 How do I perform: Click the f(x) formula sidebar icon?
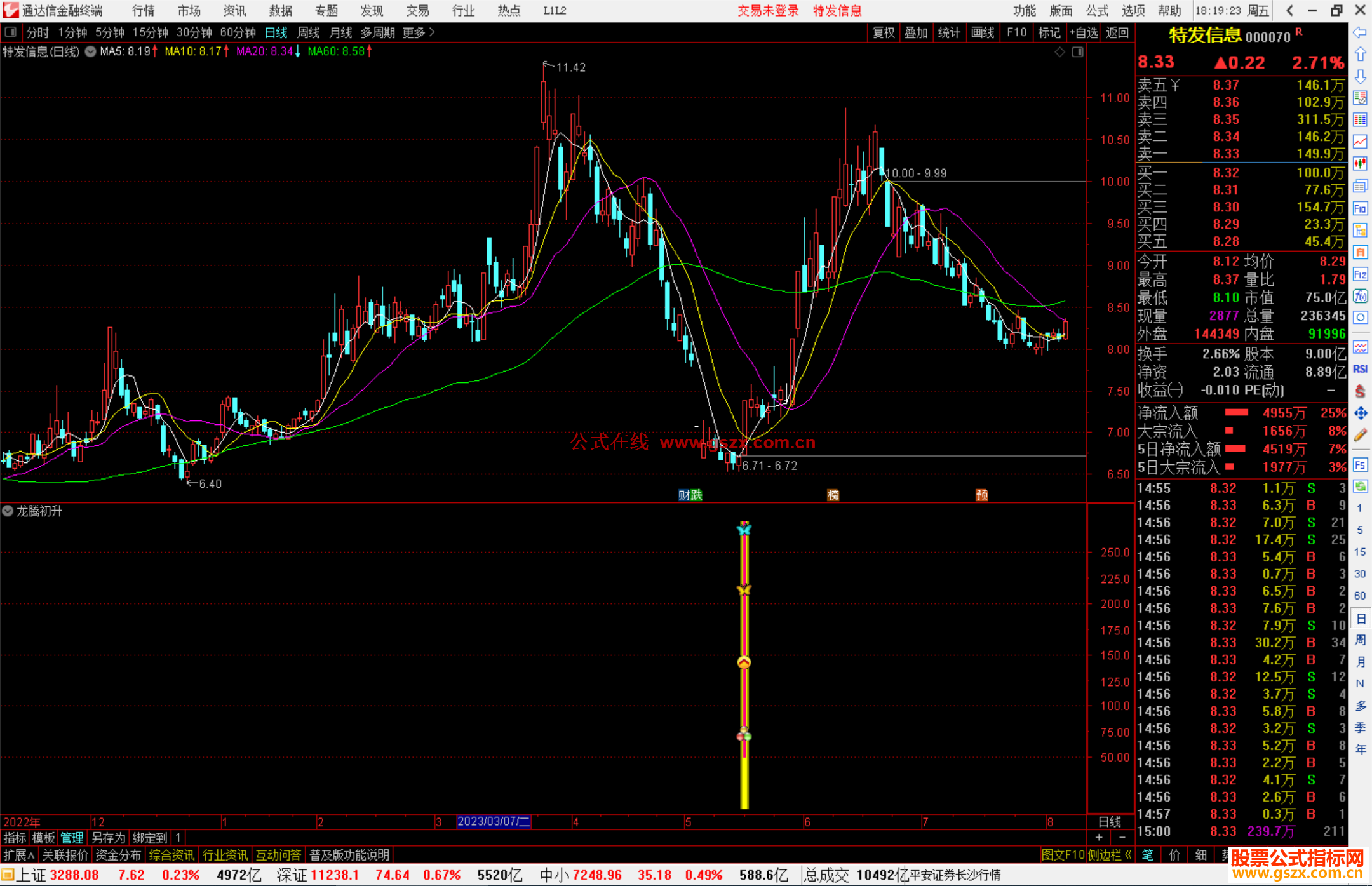point(1360,296)
